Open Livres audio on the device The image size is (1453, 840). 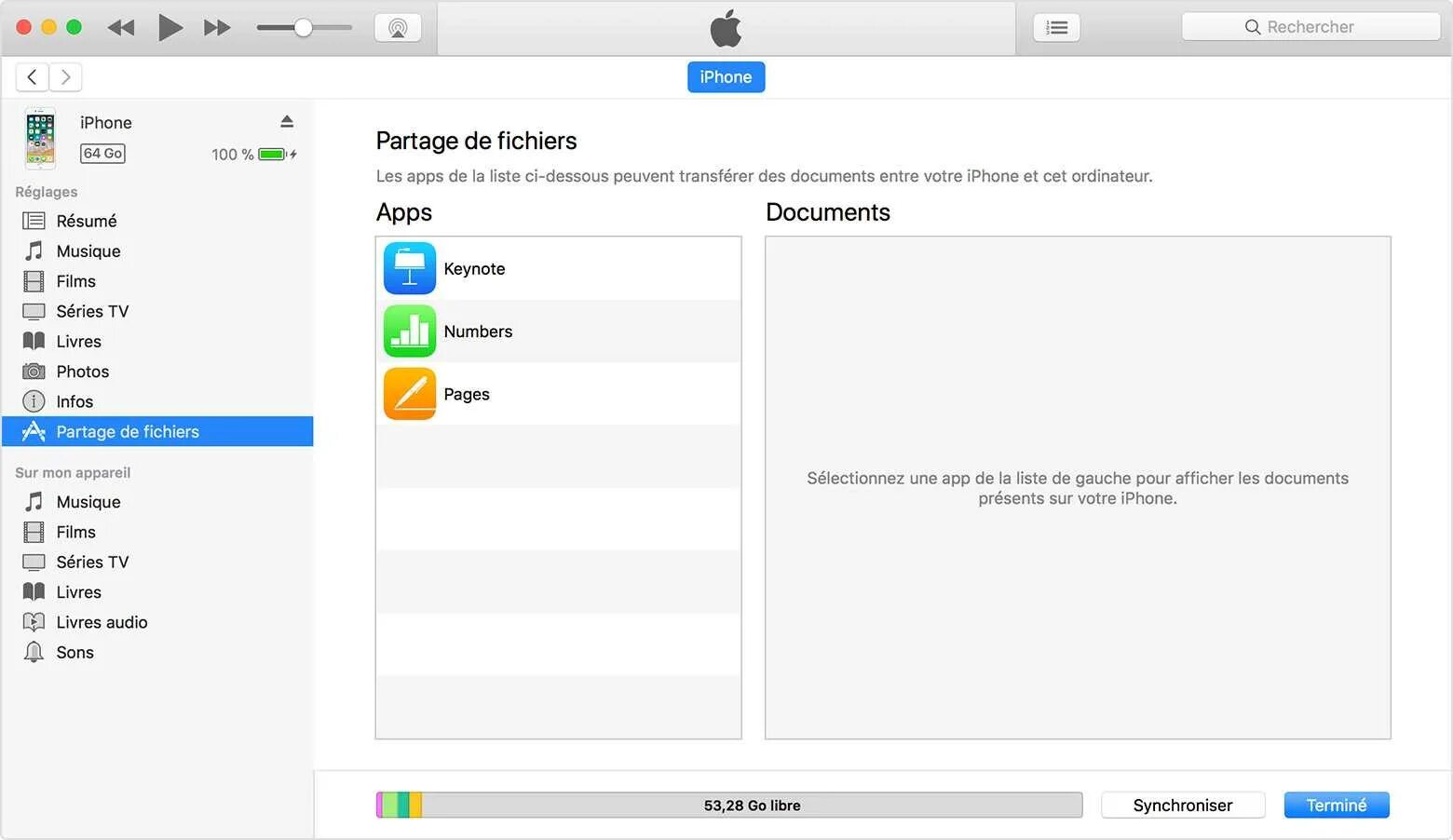click(x=102, y=622)
